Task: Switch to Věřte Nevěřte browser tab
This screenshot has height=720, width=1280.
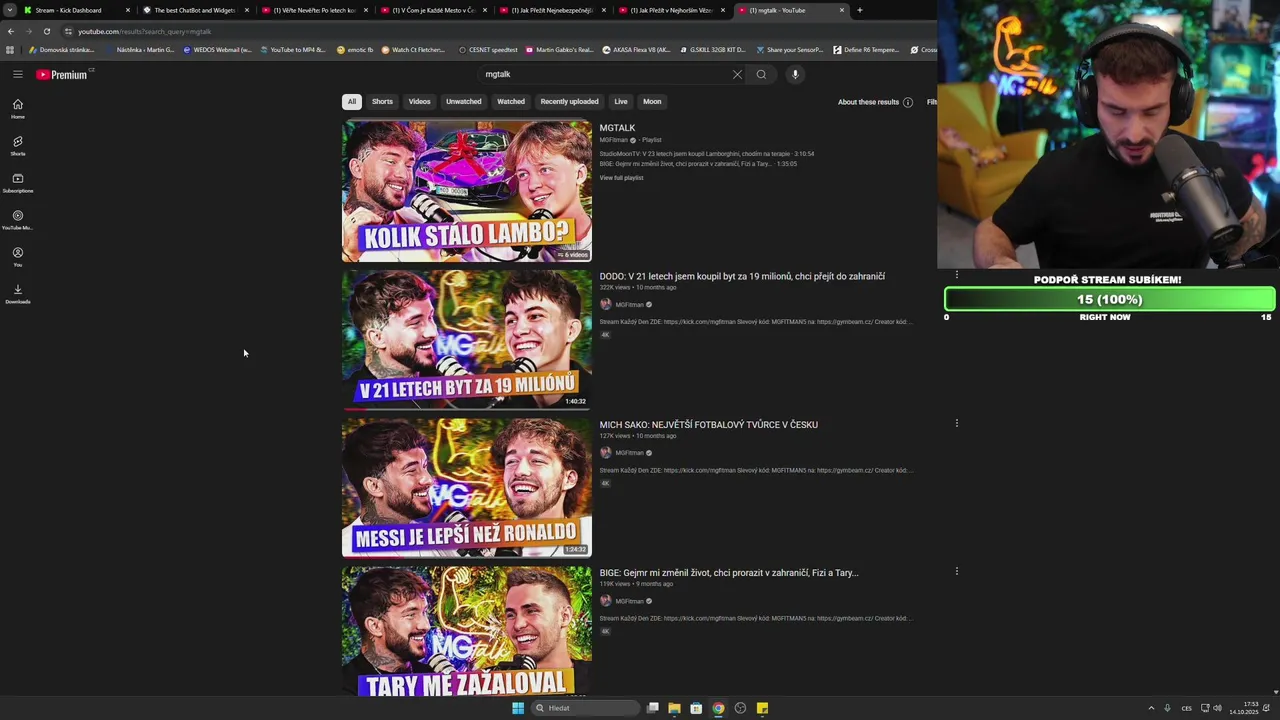Action: [314, 10]
